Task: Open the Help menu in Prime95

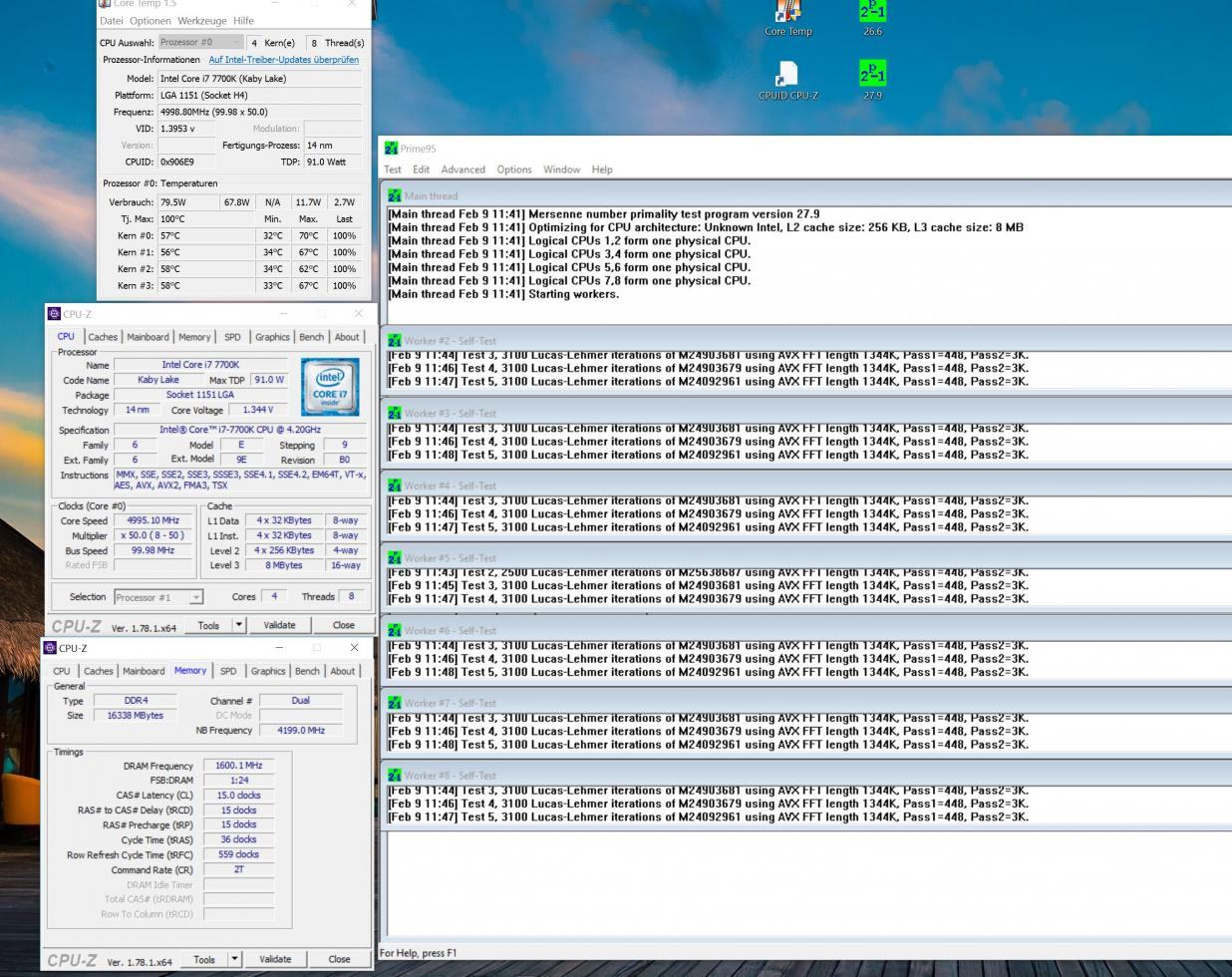Action: 602,169
